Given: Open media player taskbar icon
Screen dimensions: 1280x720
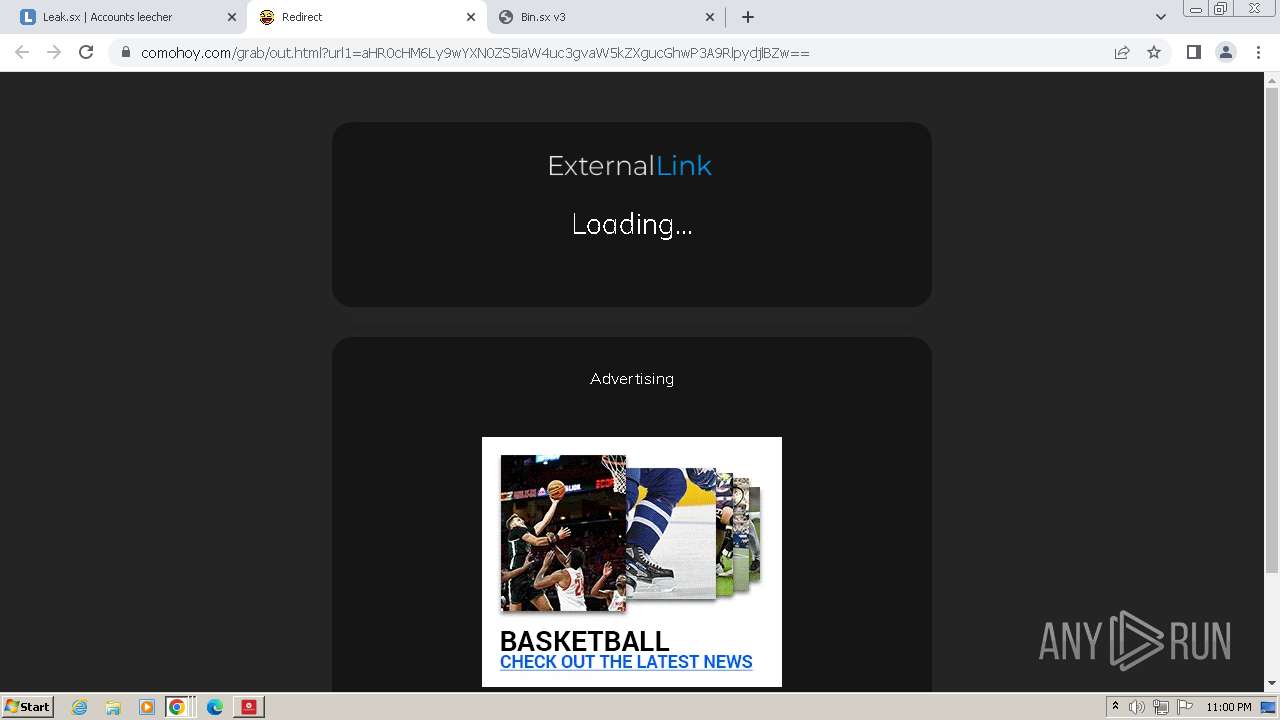Looking at the screenshot, I should (146, 707).
